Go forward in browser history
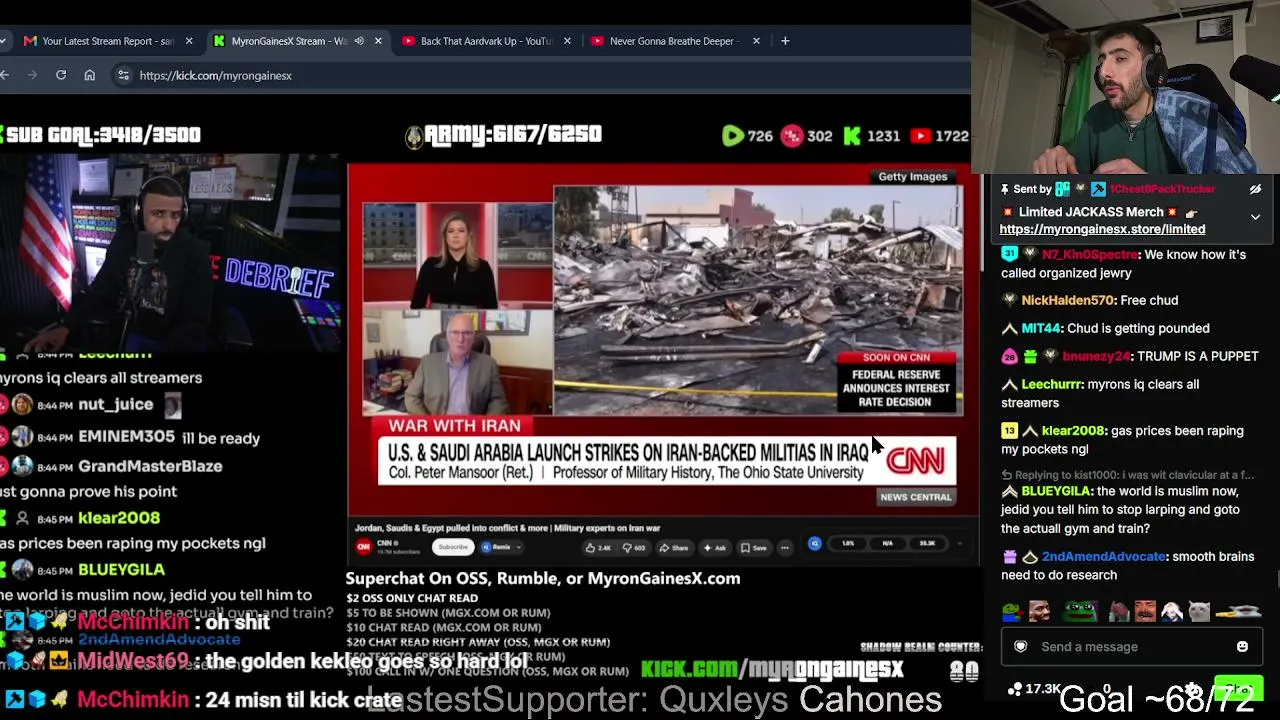Viewport: 1280px width, 720px height. 33,75
